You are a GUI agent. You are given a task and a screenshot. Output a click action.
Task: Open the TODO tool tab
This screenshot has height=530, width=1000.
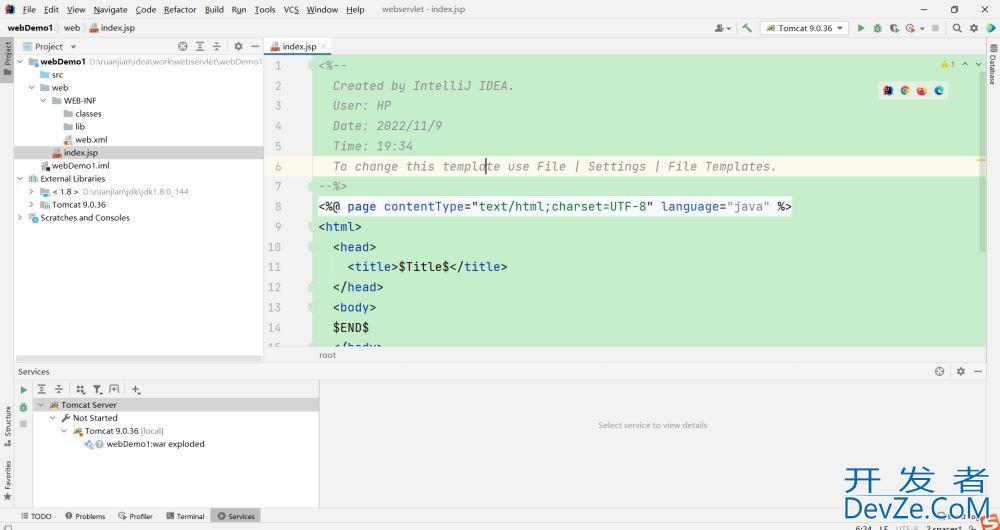point(36,516)
